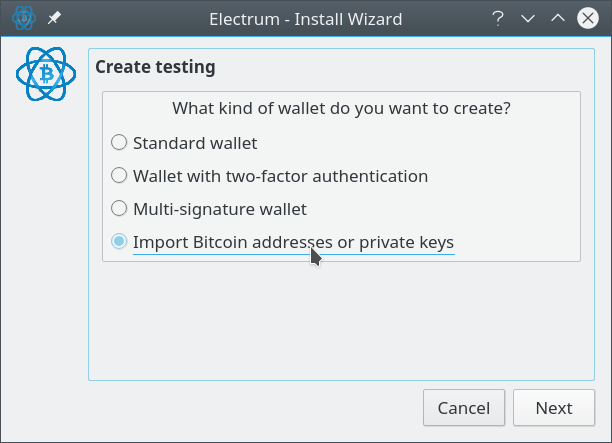
Task: Click the 'Create testing' heading
Action: [x=155, y=67]
